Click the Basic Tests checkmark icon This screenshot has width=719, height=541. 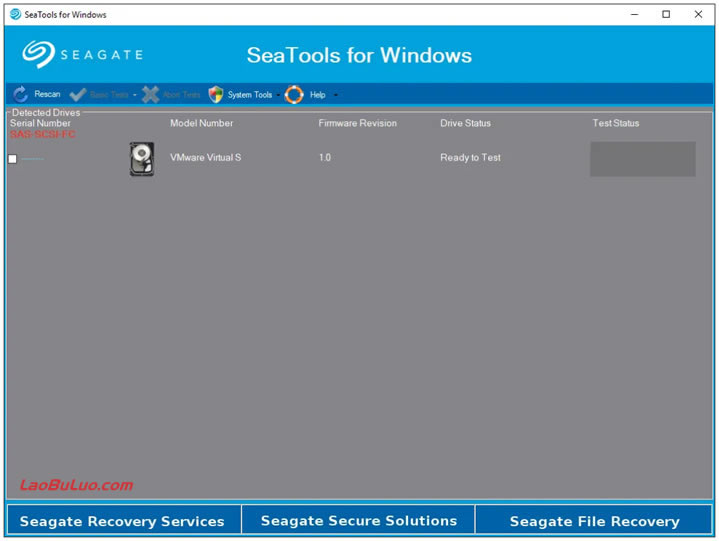pos(77,95)
